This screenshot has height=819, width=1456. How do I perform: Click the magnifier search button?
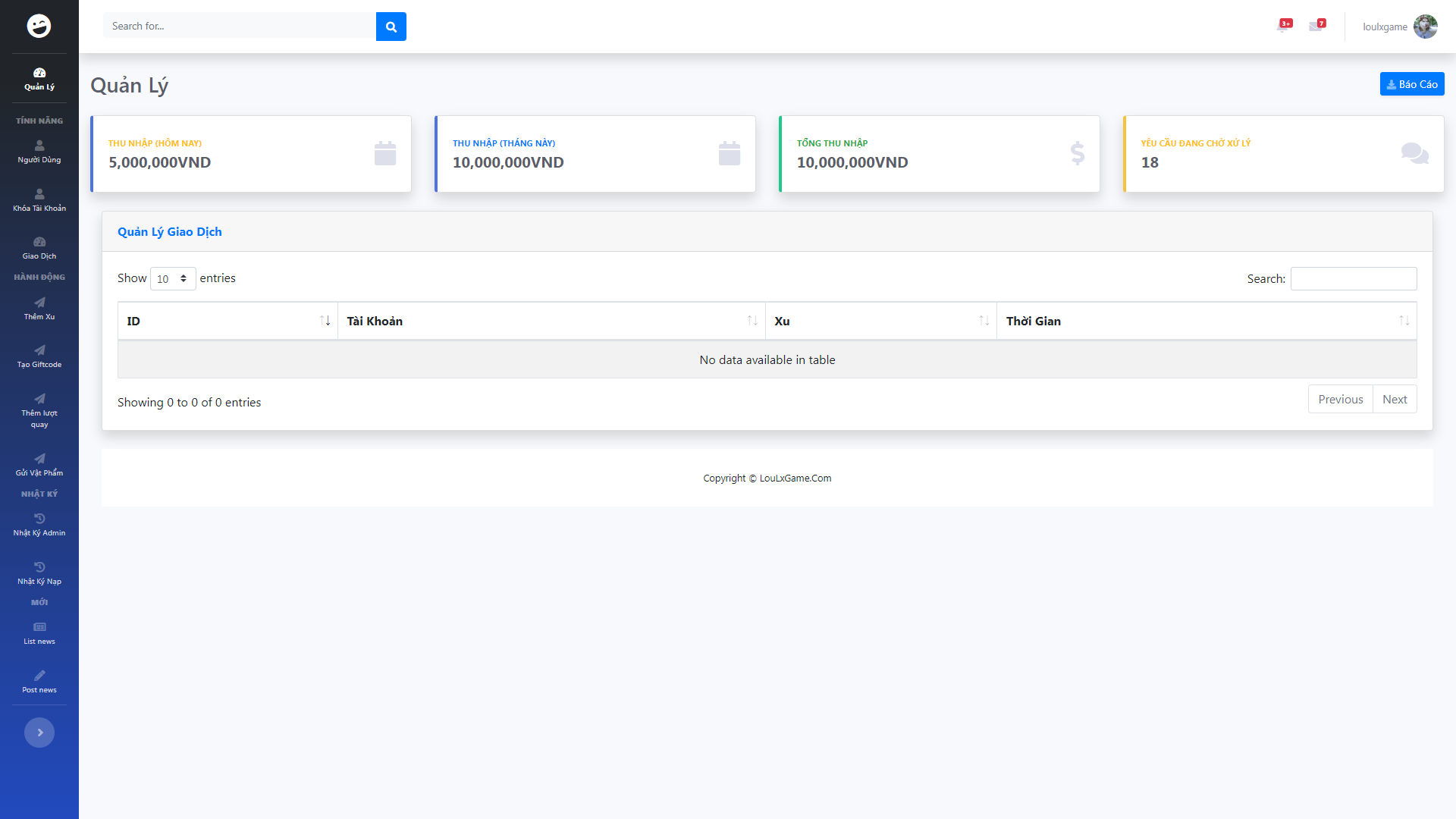pyautogui.click(x=391, y=27)
